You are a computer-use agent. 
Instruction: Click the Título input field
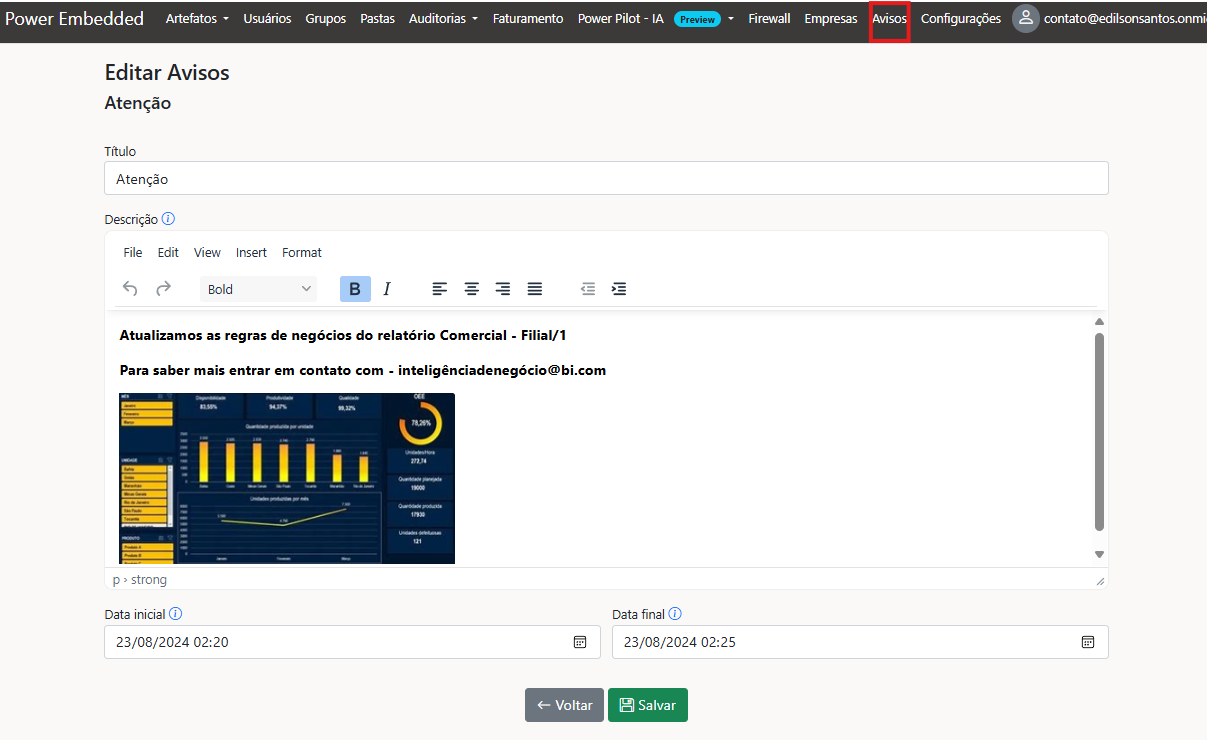point(606,179)
